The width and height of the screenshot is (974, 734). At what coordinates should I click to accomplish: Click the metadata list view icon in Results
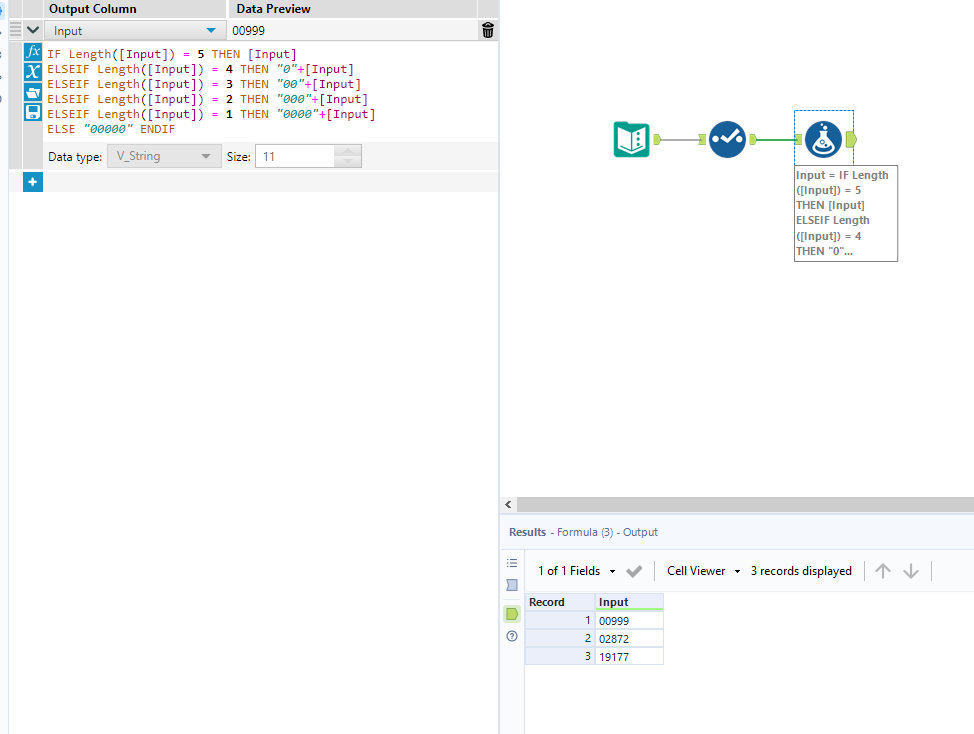click(x=512, y=561)
